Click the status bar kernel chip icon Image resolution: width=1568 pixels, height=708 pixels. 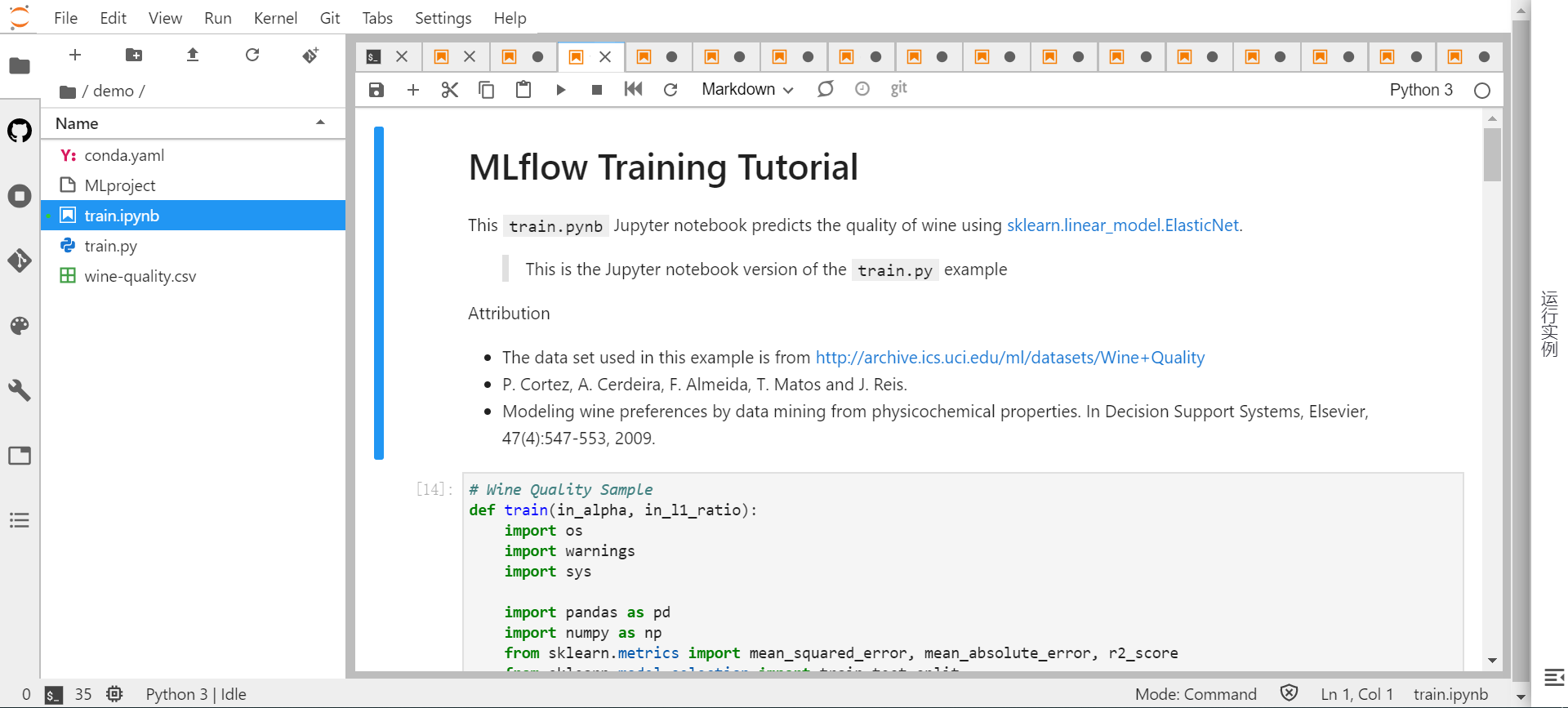(114, 694)
